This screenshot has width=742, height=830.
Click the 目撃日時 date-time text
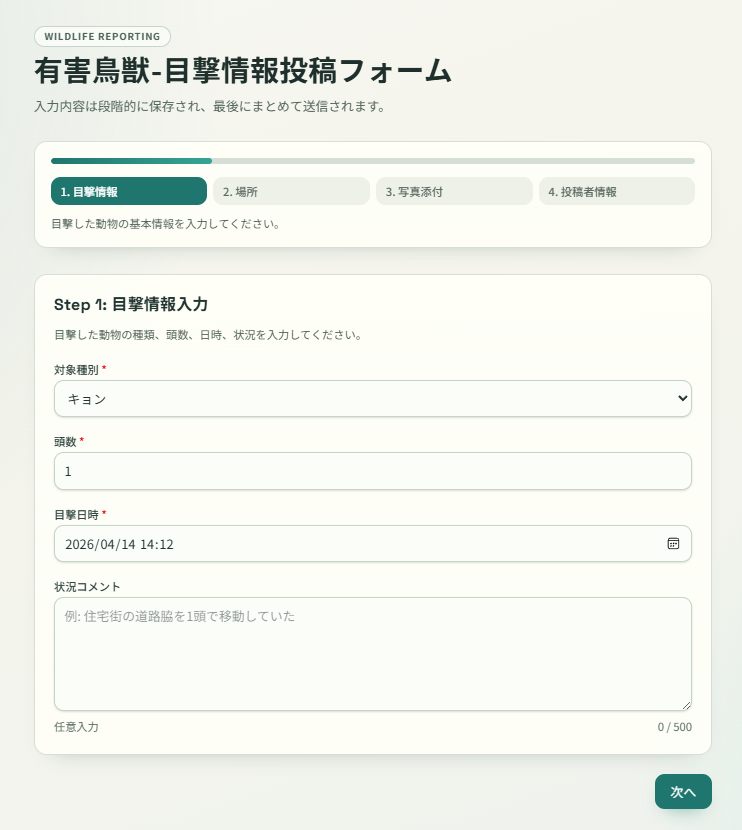pos(119,544)
